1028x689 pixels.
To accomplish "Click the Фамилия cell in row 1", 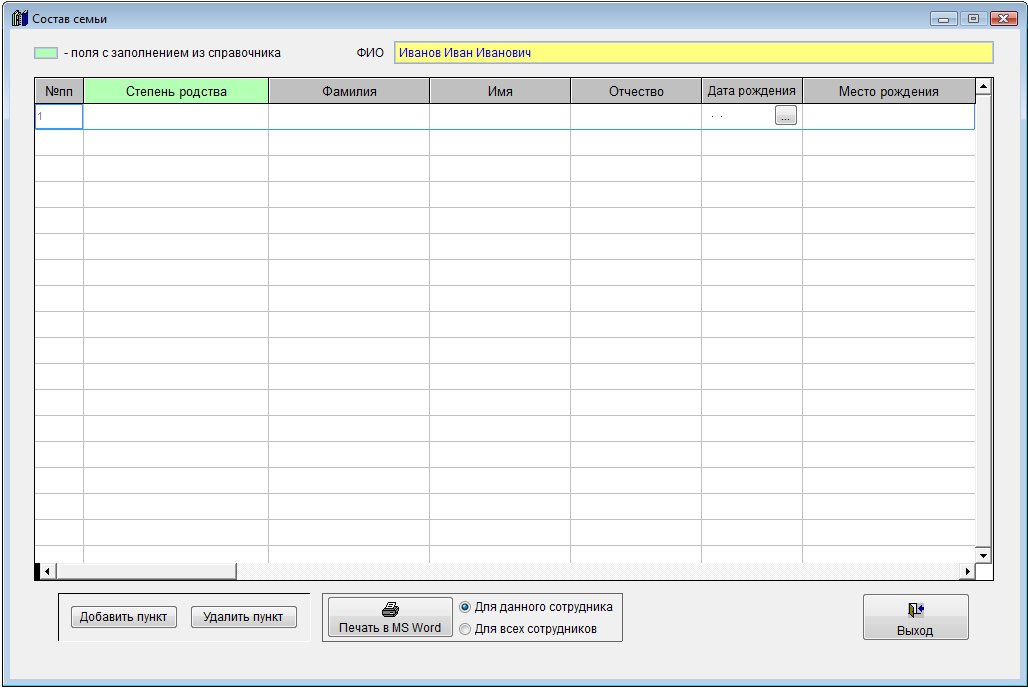I will click(349, 117).
